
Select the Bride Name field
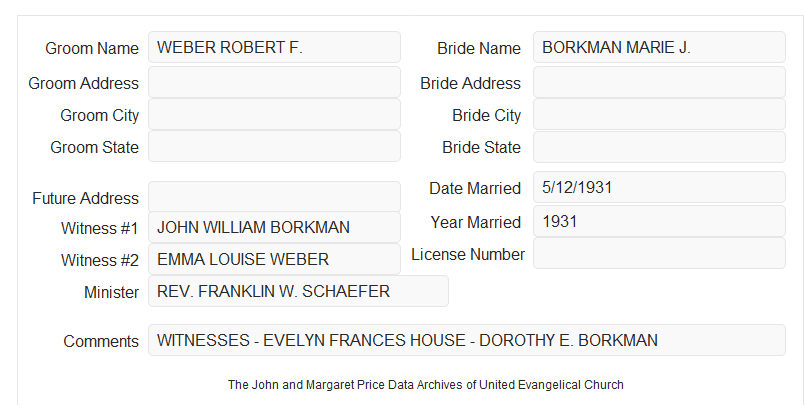(659, 47)
